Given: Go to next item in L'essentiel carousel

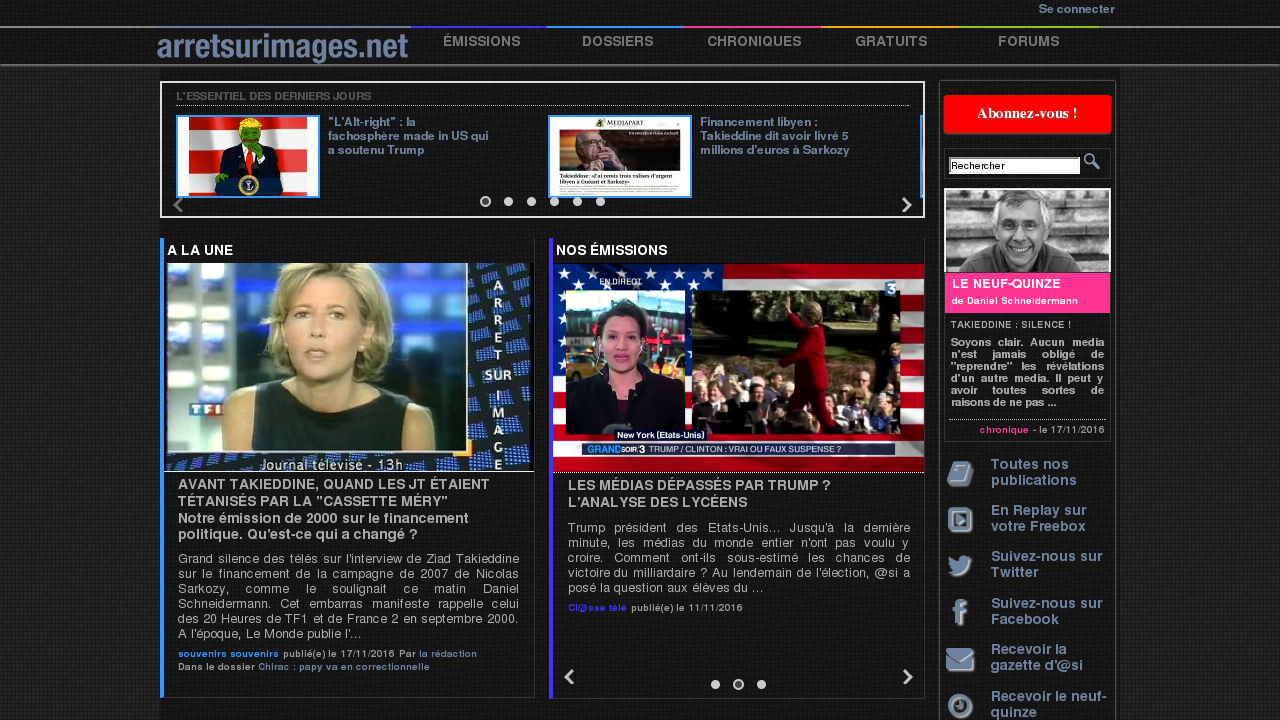Looking at the screenshot, I should [907, 205].
